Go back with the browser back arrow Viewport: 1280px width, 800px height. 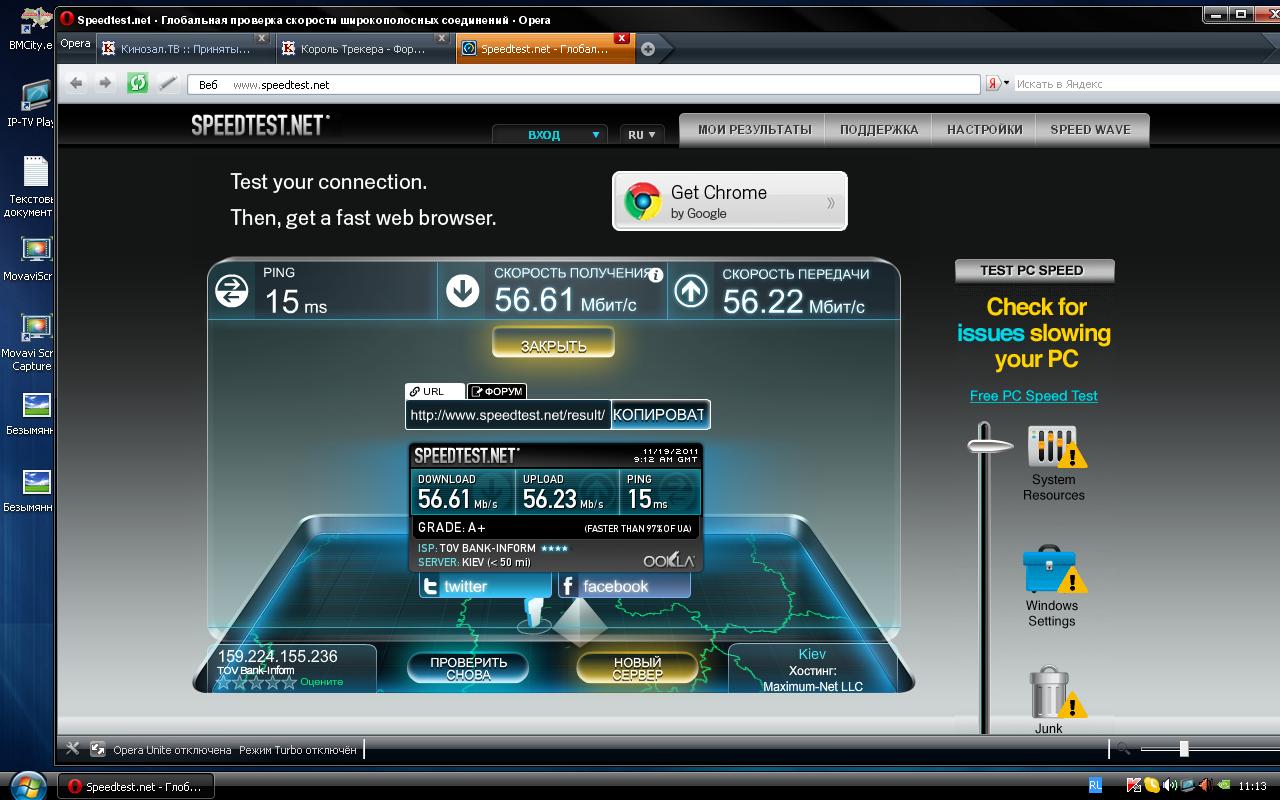[x=76, y=84]
